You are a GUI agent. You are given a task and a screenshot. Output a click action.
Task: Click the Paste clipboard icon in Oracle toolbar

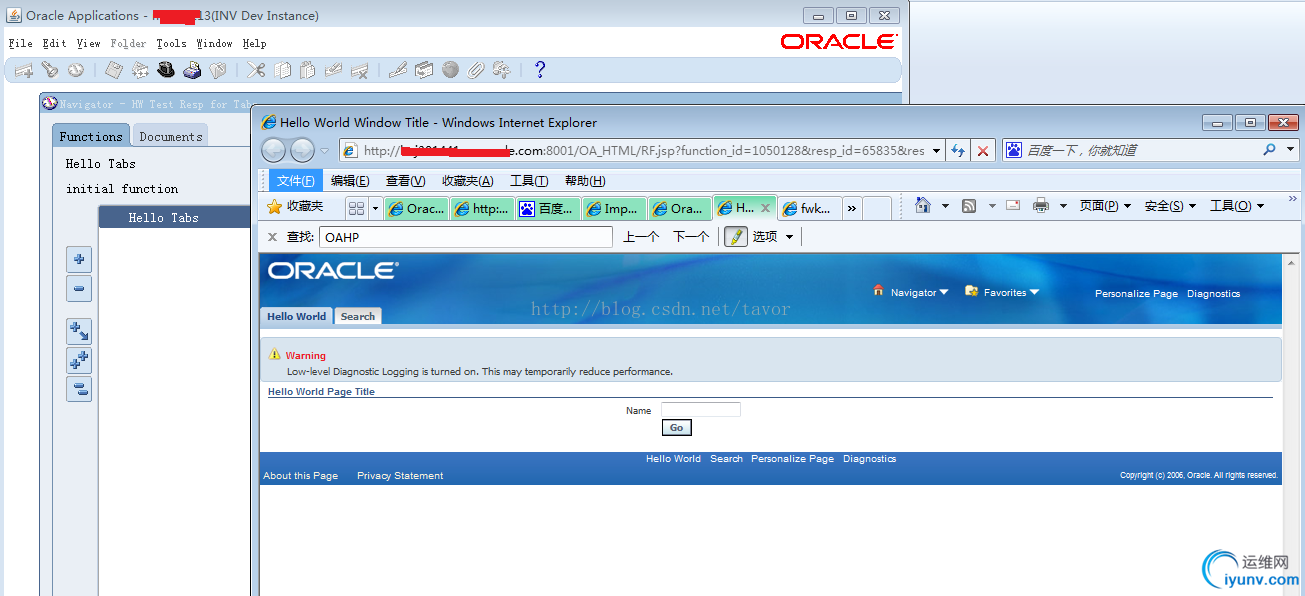308,70
